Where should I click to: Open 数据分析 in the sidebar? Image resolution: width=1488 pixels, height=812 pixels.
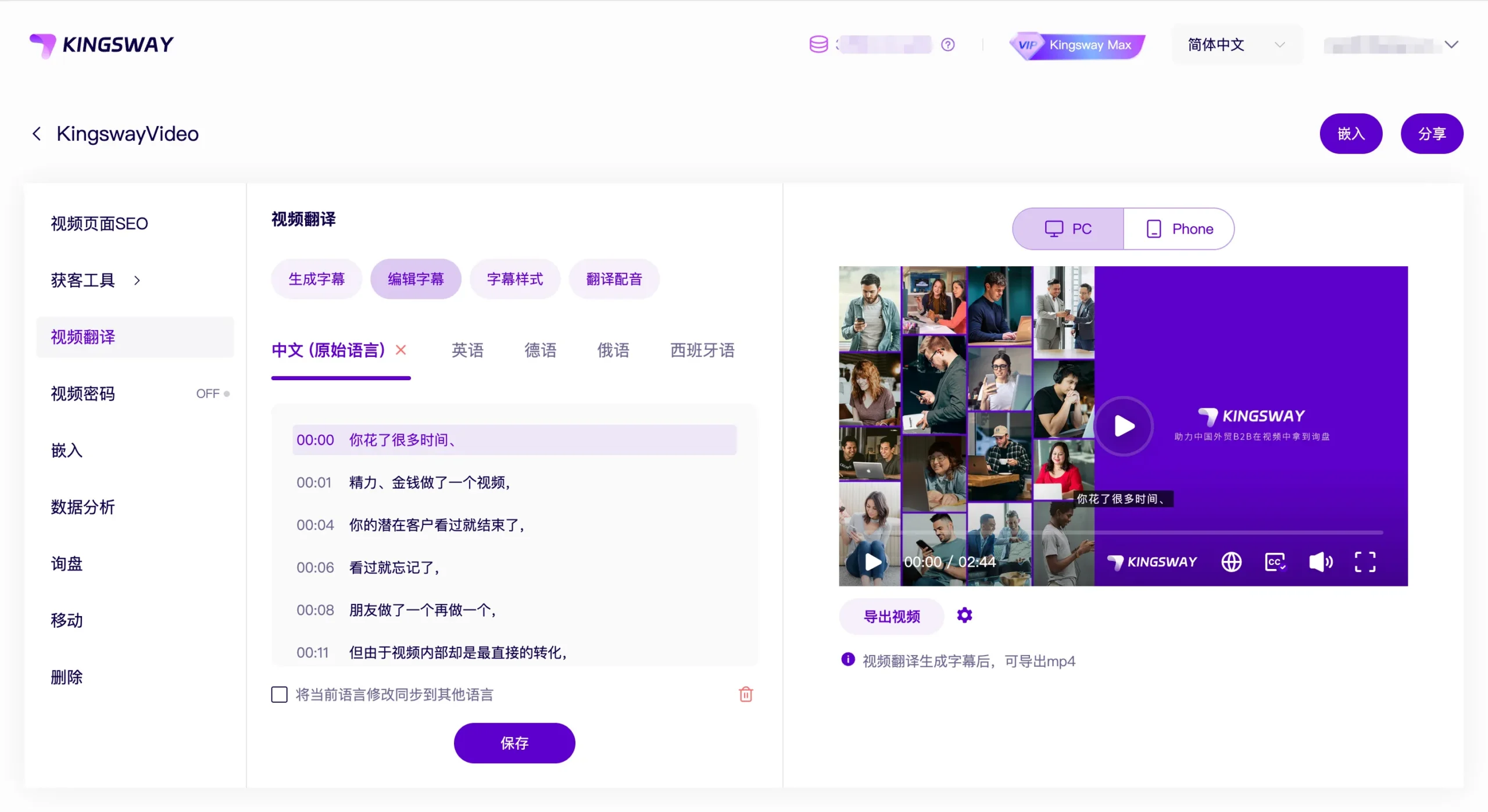point(83,507)
